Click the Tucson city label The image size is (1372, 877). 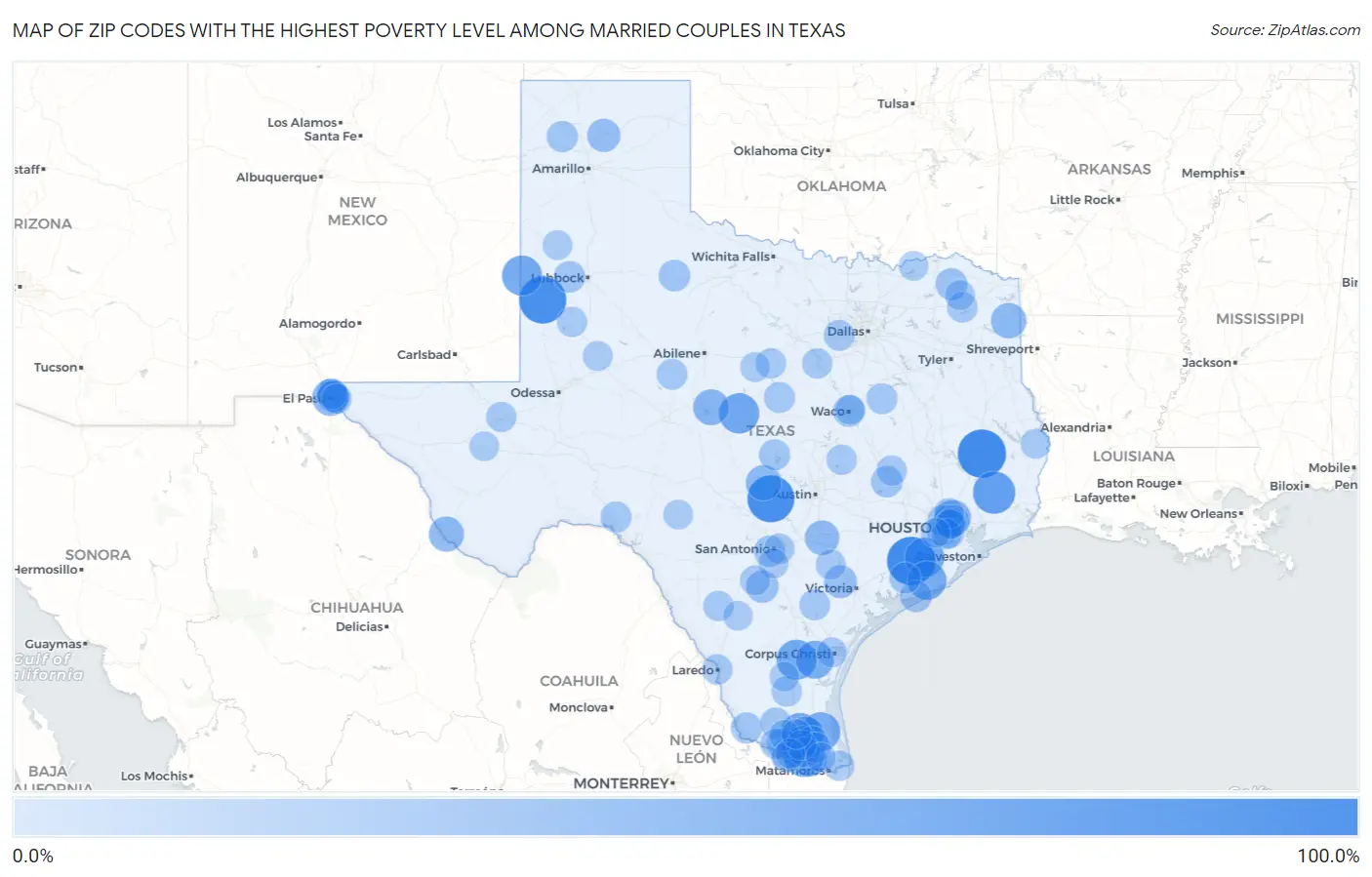point(57,368)
